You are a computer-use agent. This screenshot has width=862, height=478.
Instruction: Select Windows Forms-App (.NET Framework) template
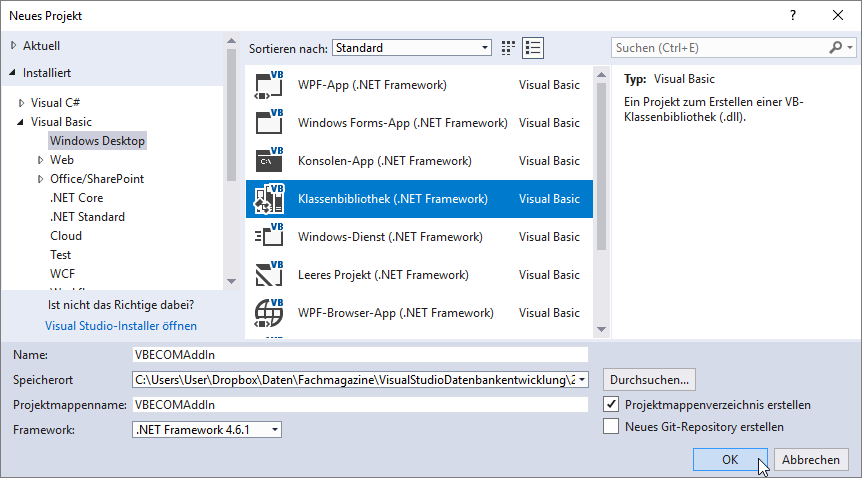pos(419,123)
